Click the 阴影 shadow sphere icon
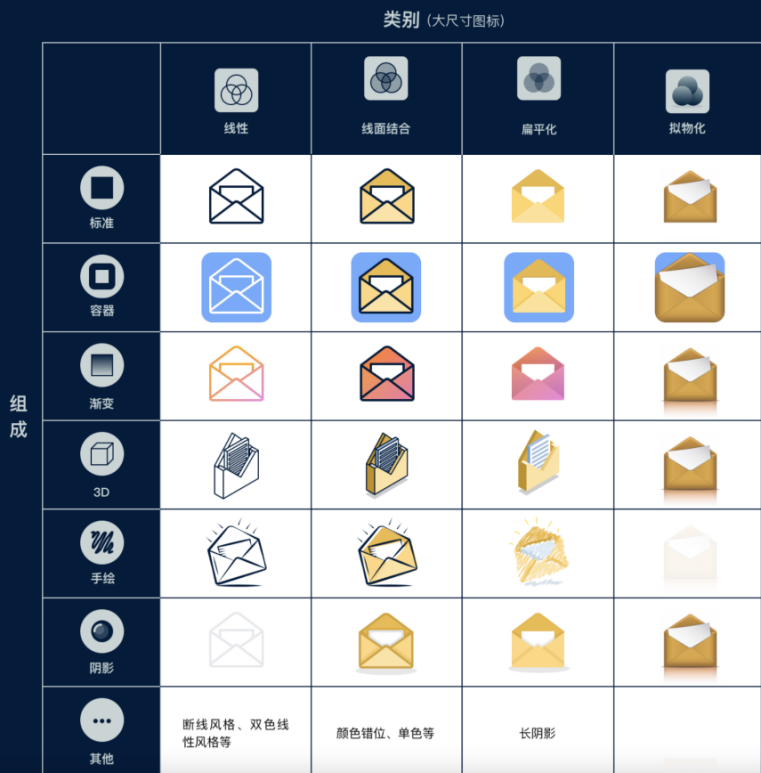The height and width of the screenshot is (773, 761). pos(102,632)
